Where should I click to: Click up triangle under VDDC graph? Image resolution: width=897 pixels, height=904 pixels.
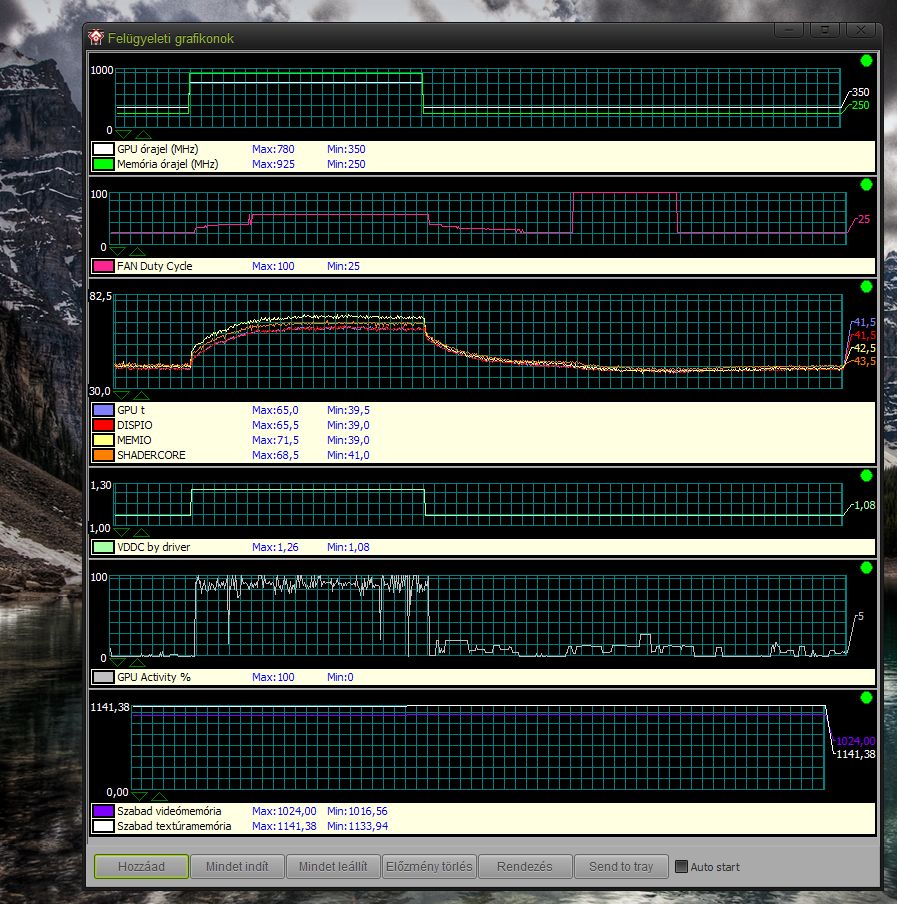[x=141, y=532]
